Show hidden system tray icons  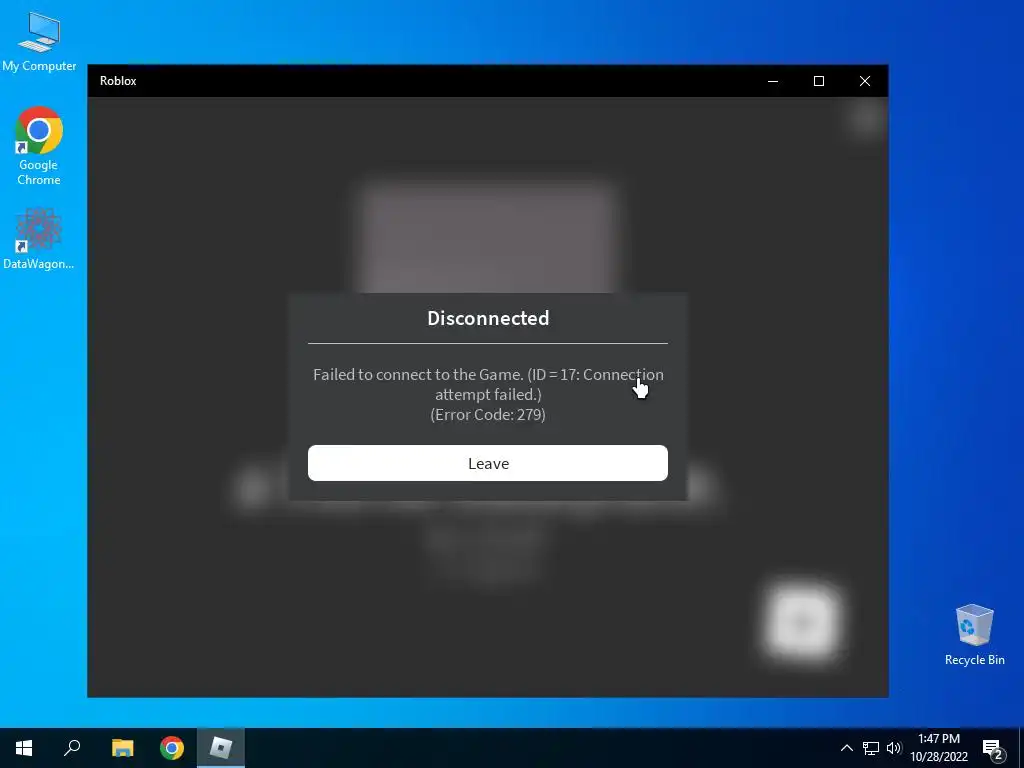pyautogui.click(x=846, y=748)
